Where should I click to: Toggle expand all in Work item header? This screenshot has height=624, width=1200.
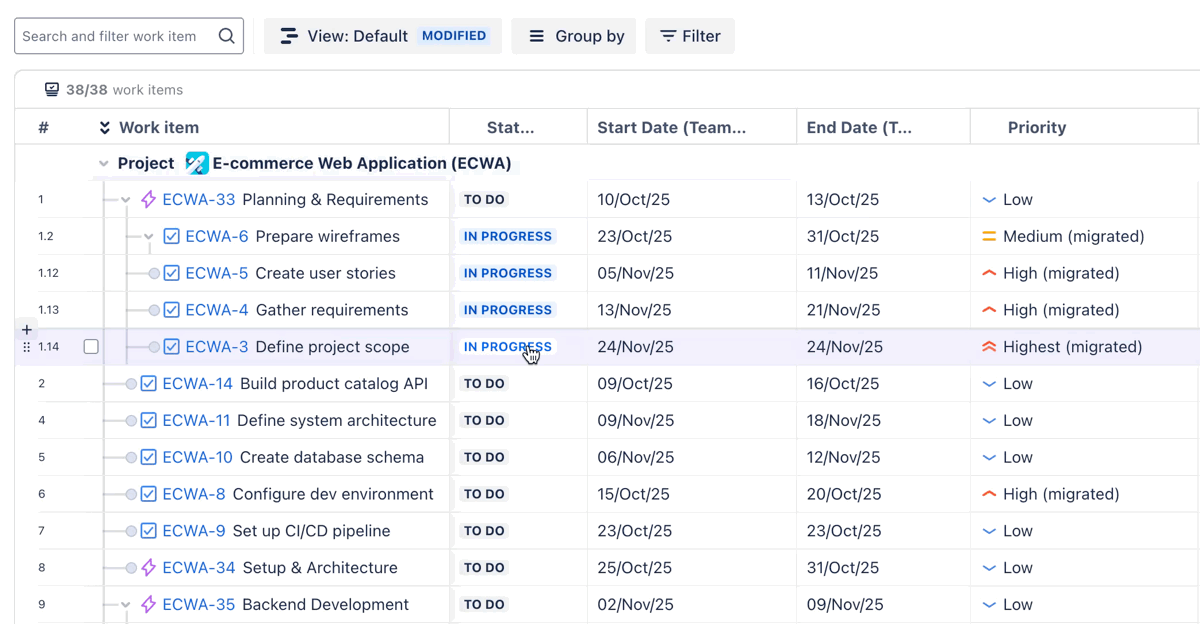(x=104, y=128)
